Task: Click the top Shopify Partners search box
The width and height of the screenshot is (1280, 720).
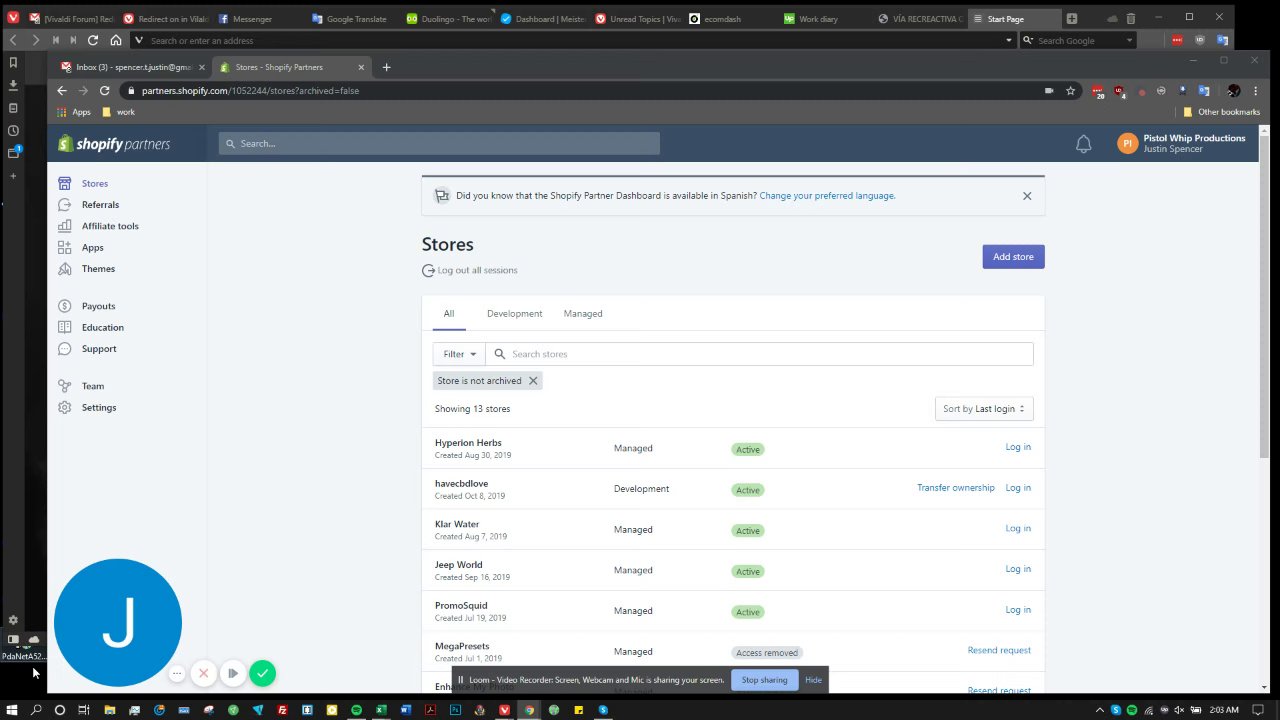Action: point(439,144)
